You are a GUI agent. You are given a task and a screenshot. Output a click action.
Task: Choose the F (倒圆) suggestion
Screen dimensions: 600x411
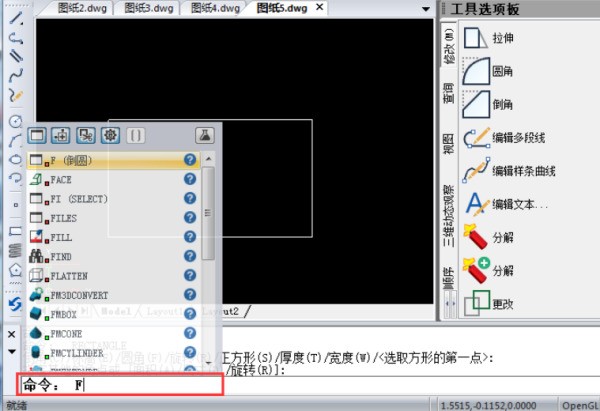(x=113, y=160)
